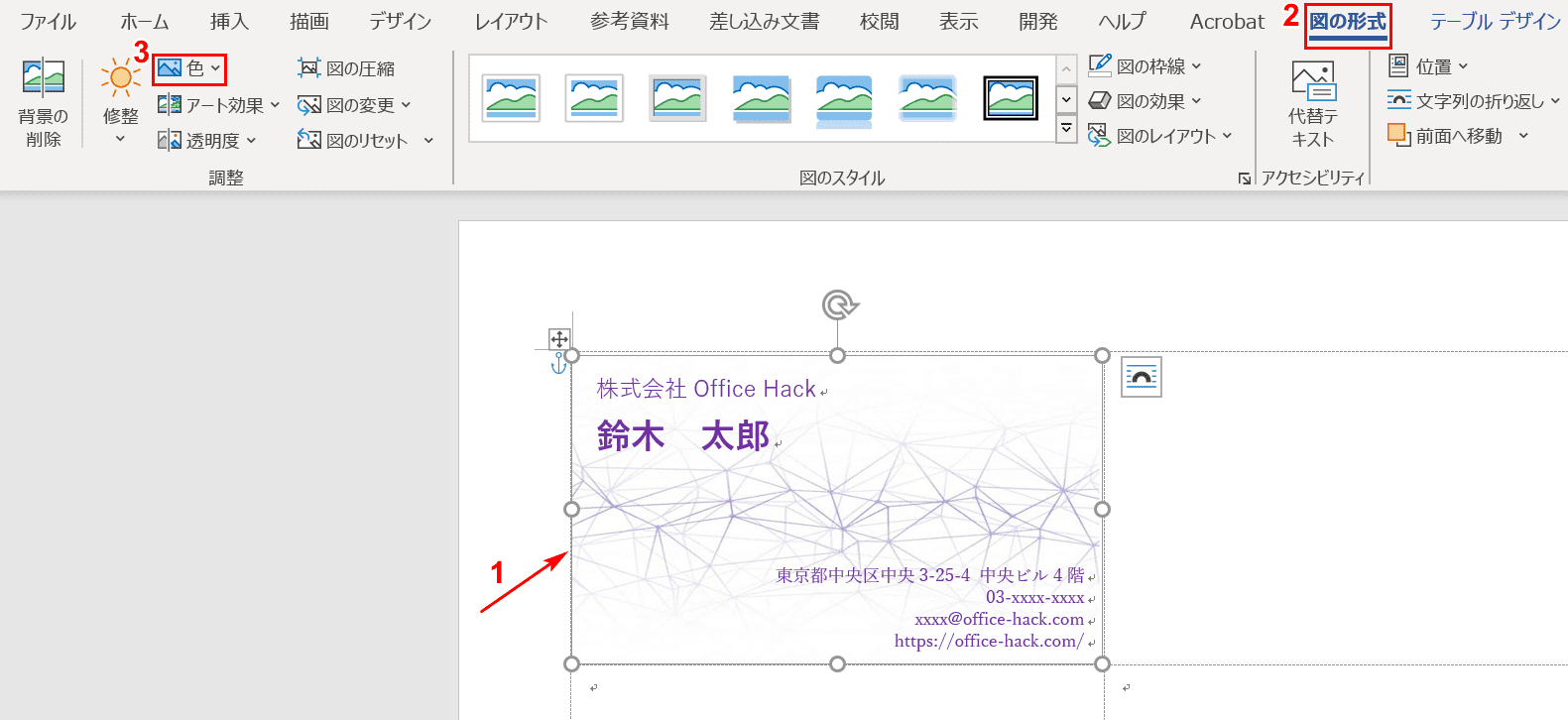This screenshot has height=720, width=1568.
Task: Click the object anchor icon
Action: [x=558, y=363]
